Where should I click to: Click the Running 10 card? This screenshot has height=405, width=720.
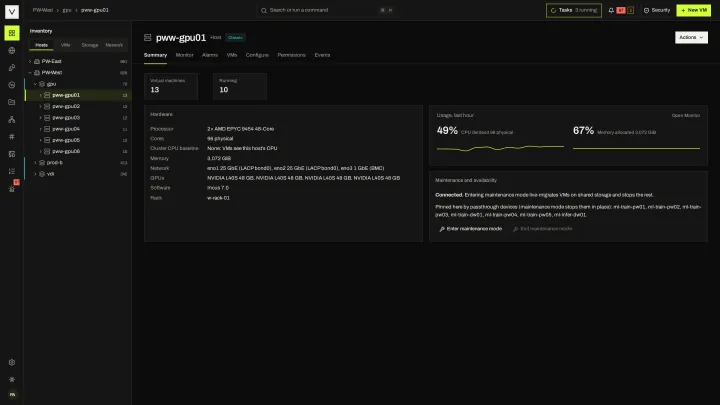[x=240, y=86]
